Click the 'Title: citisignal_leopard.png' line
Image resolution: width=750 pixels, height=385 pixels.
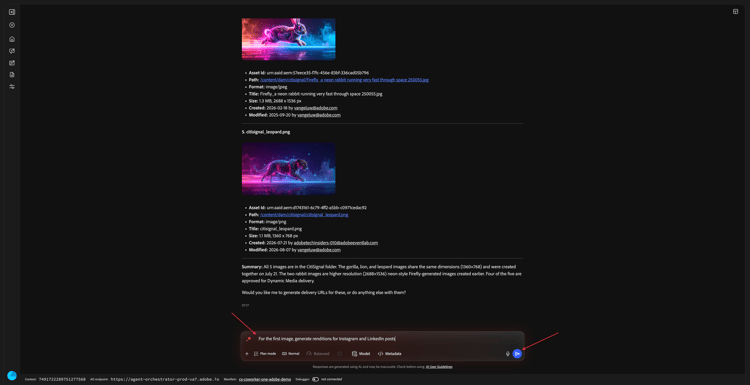click(x=275, y=229)
